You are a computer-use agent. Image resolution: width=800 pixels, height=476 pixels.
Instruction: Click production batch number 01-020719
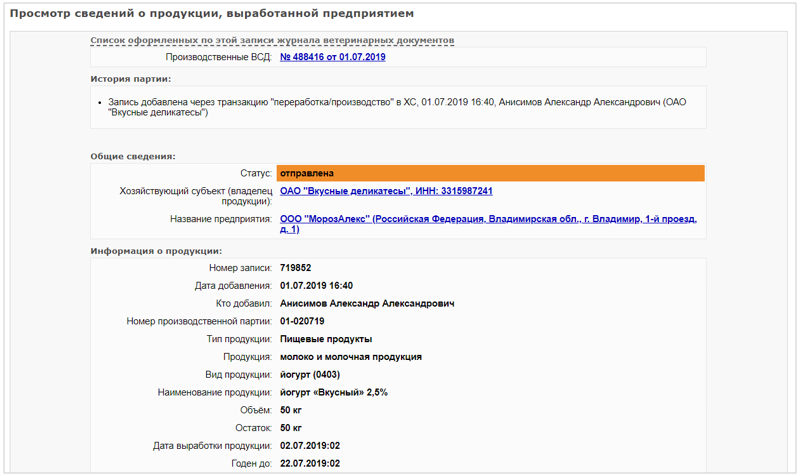point(302,321)
